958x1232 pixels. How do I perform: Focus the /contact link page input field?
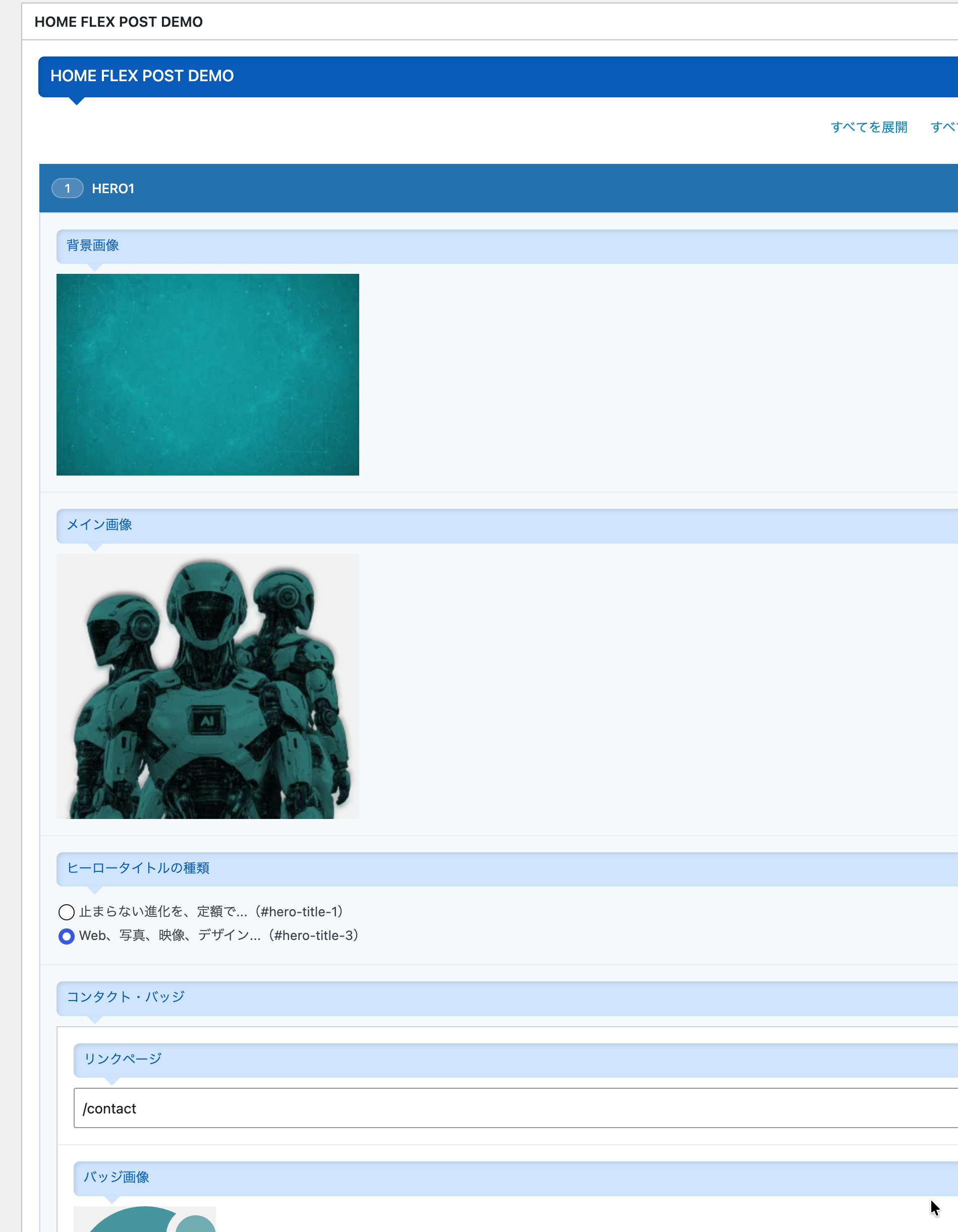coord(515,1108)
